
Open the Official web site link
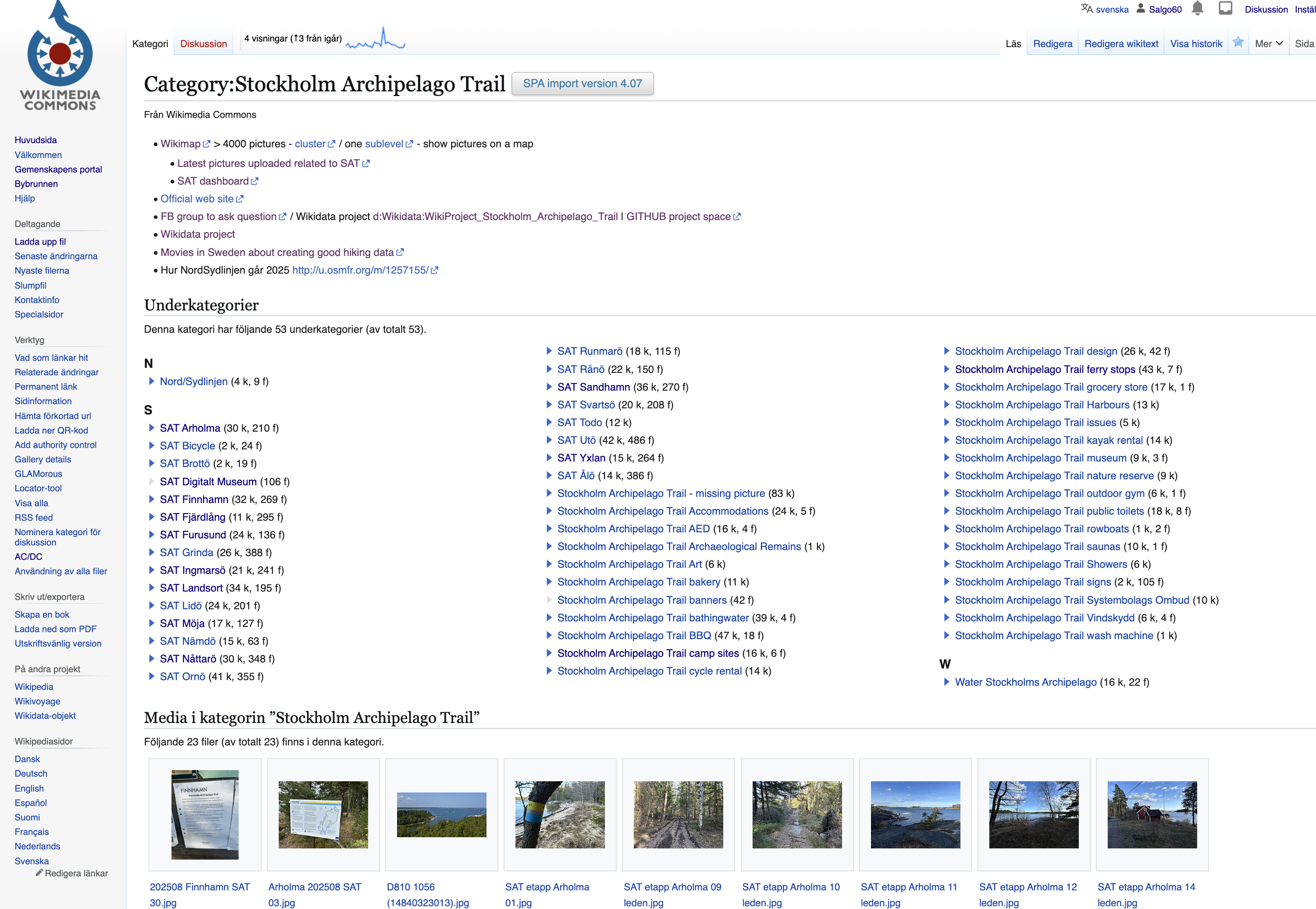click(197, 199)
